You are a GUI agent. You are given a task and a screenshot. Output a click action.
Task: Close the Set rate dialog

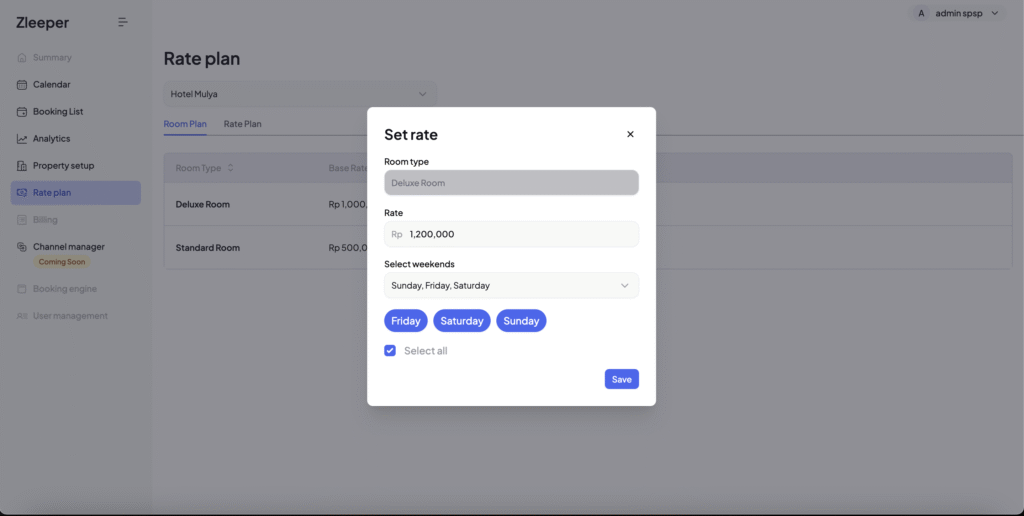point(630,134)
